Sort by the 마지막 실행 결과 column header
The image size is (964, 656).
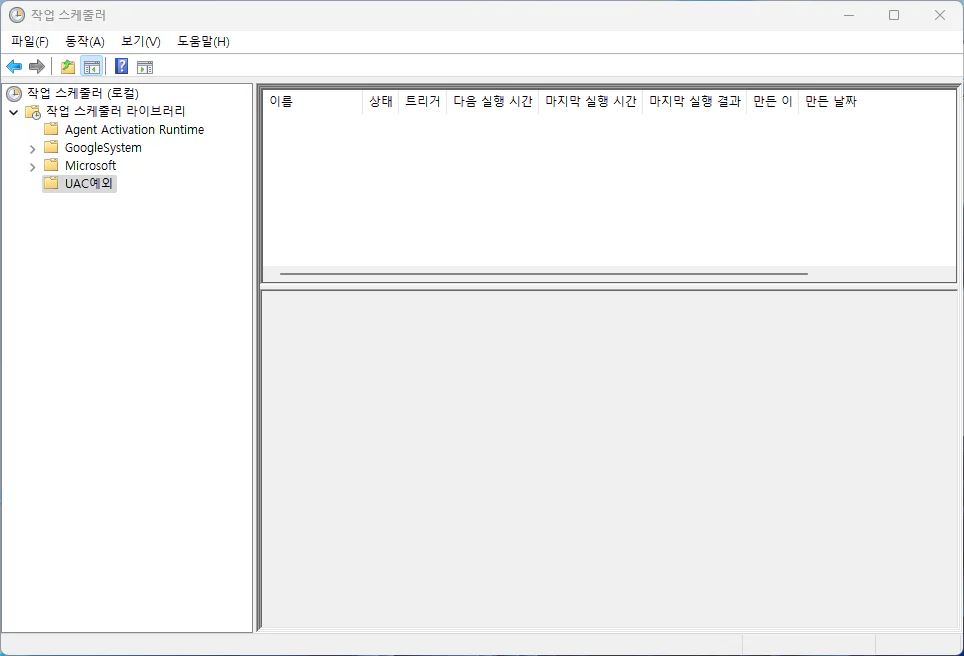695,101
